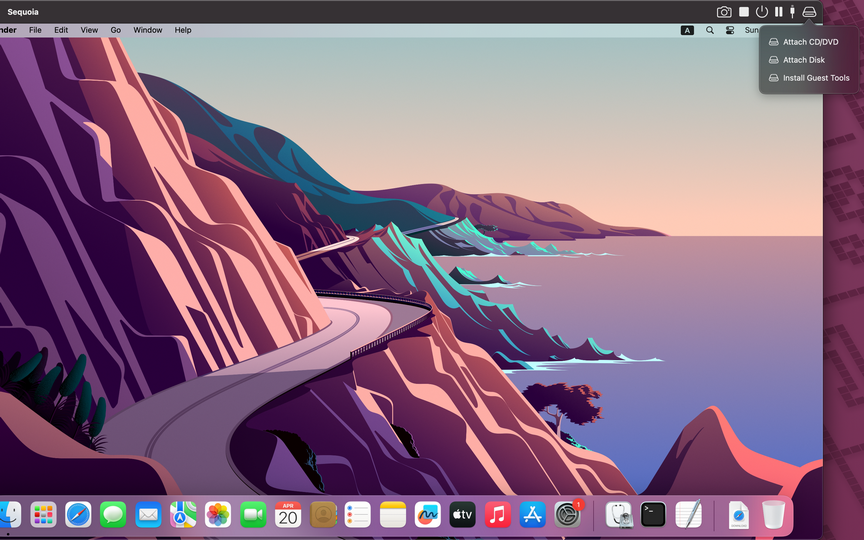Open Terminal from the Dock

pos(654,515)
